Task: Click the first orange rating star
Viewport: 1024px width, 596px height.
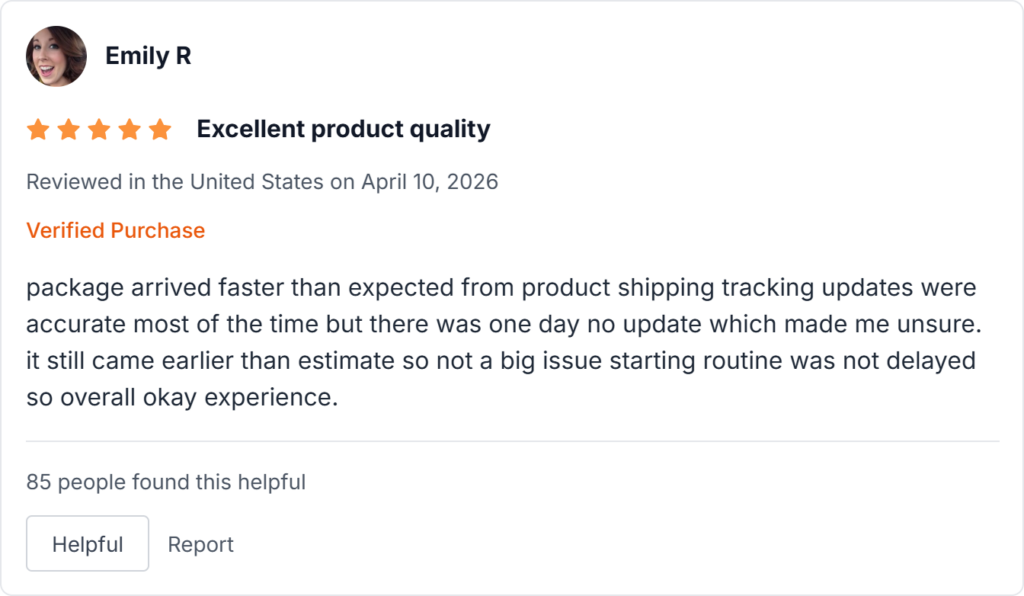Action: 38,130
